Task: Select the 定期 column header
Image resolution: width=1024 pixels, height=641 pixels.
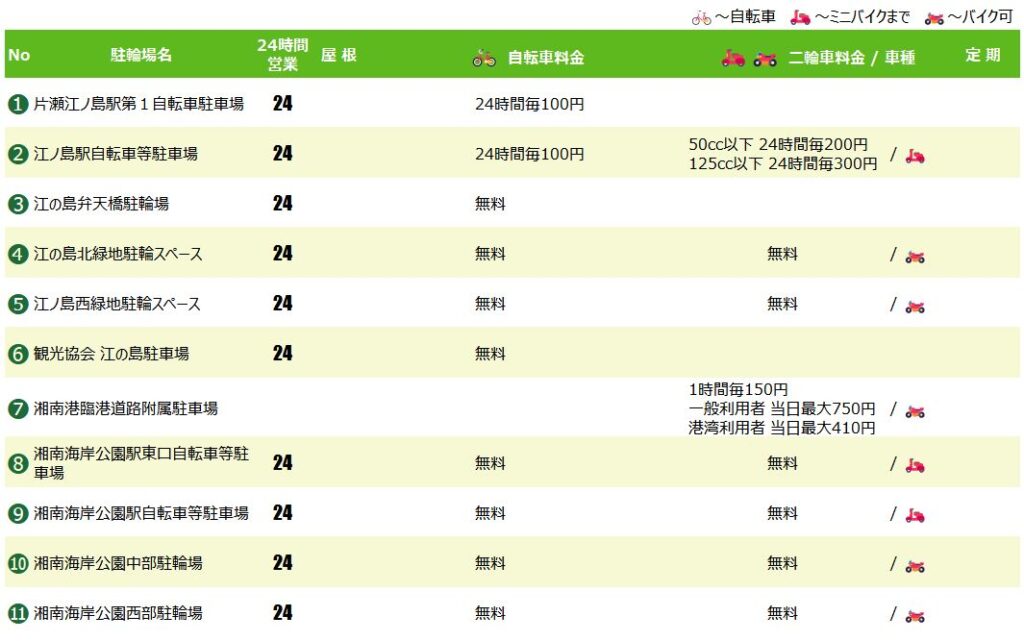Action: point(982,55)
